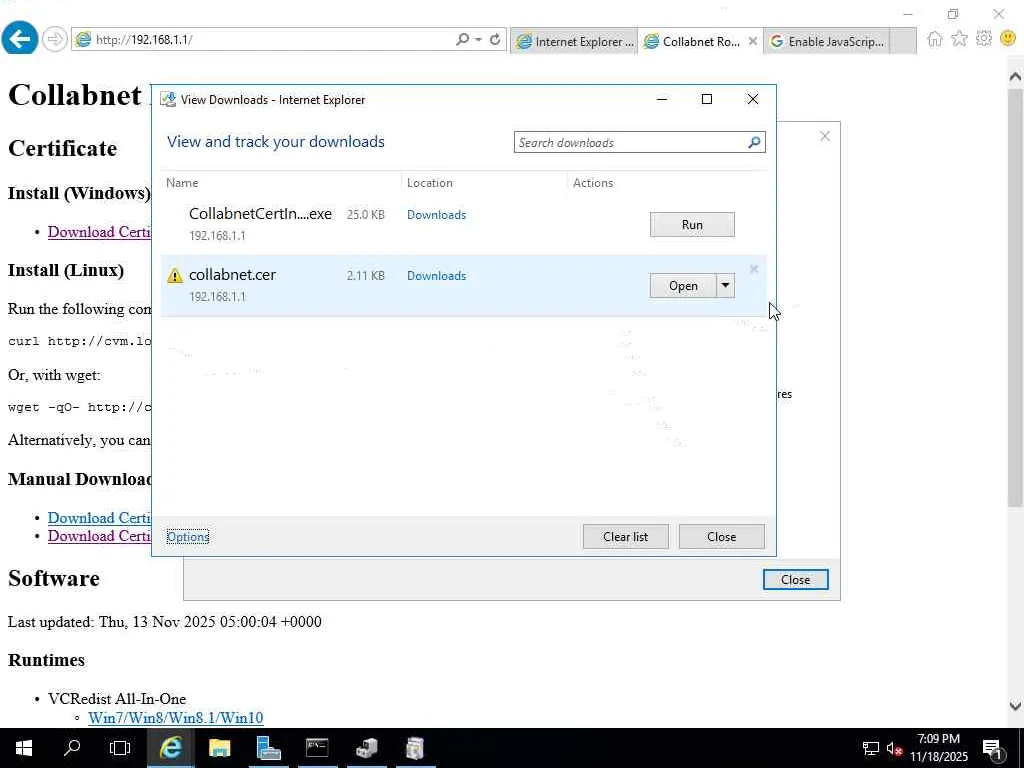The image size is (1024, 768).
Task: Open Downloads location for CollabnetCertIn exe
Action: (436, 215)
